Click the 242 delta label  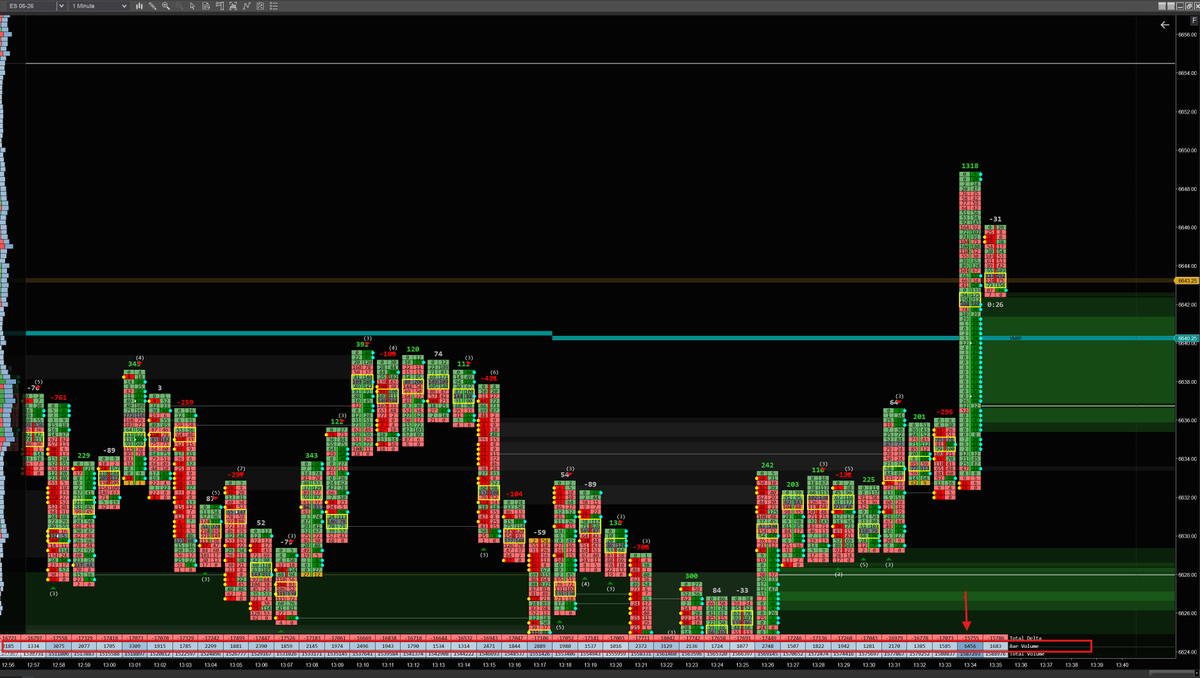[767, 465]
